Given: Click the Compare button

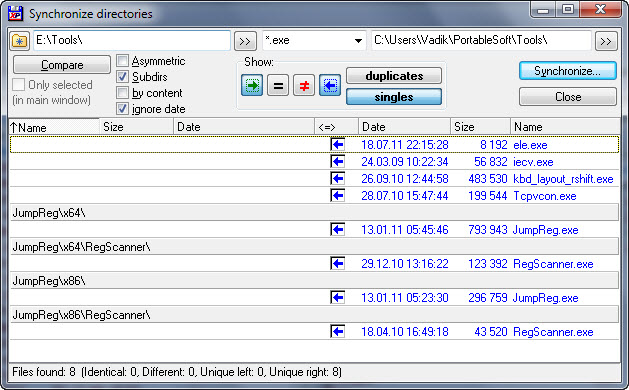Looking at the screenshot, I should click(x=62, y=65).
